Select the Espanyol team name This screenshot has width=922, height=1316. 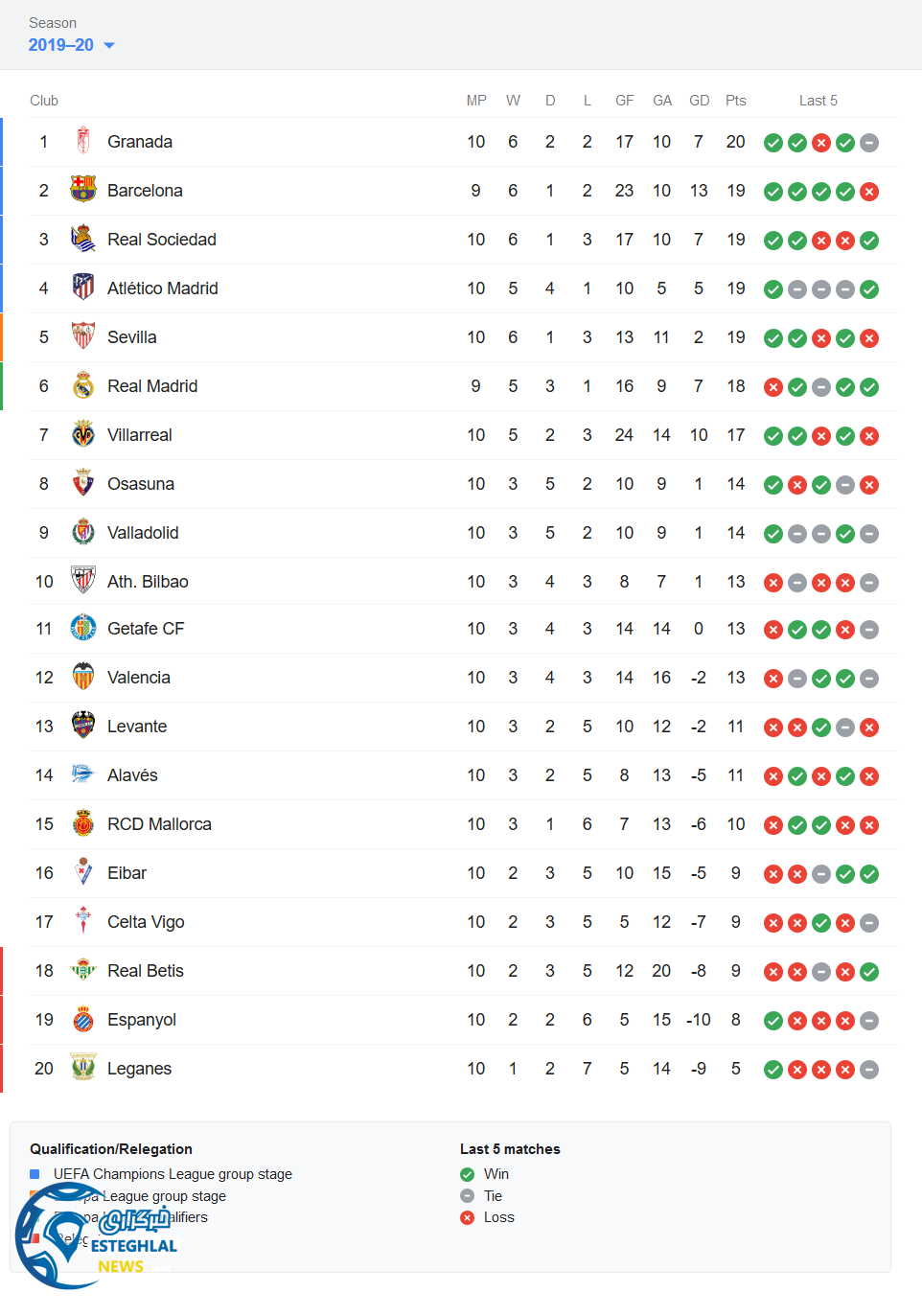pyautogui.click(x=142, y=1020)
